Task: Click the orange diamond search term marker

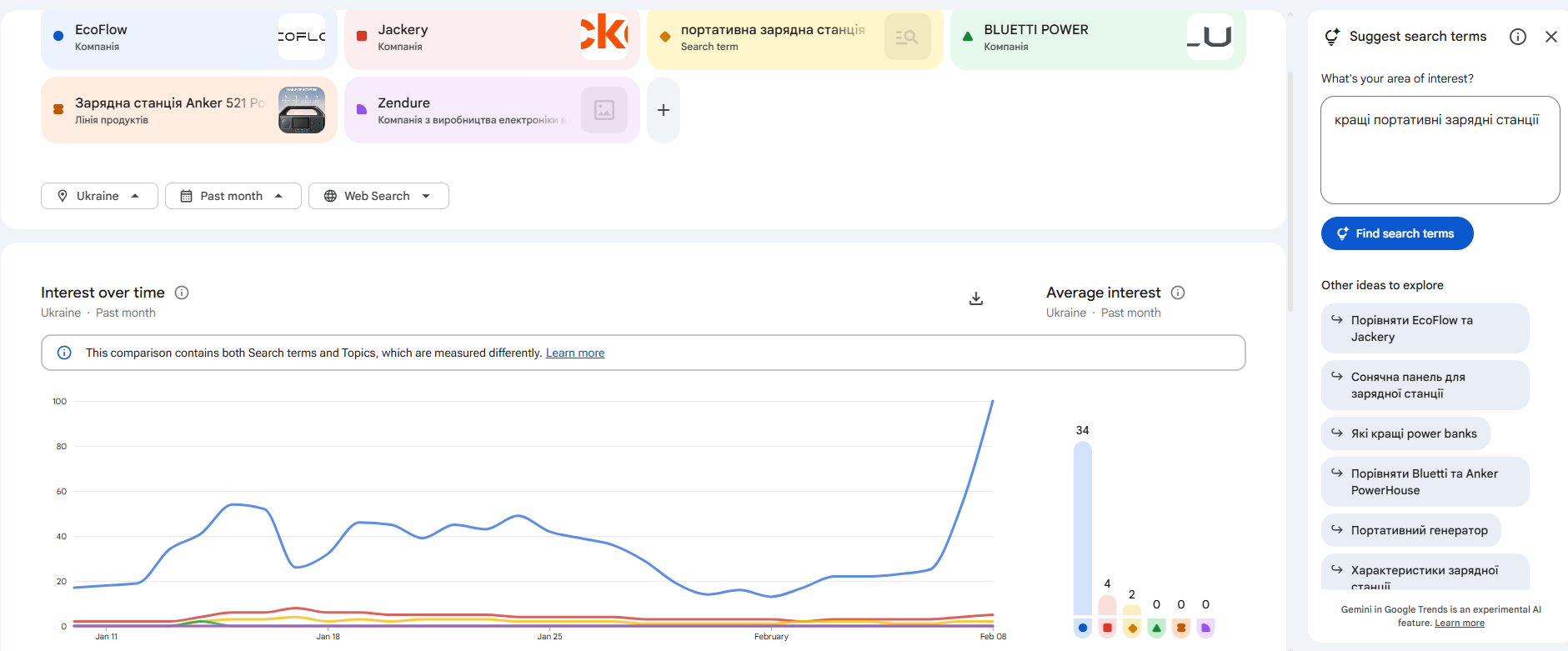Action: (x=665, y=37)
